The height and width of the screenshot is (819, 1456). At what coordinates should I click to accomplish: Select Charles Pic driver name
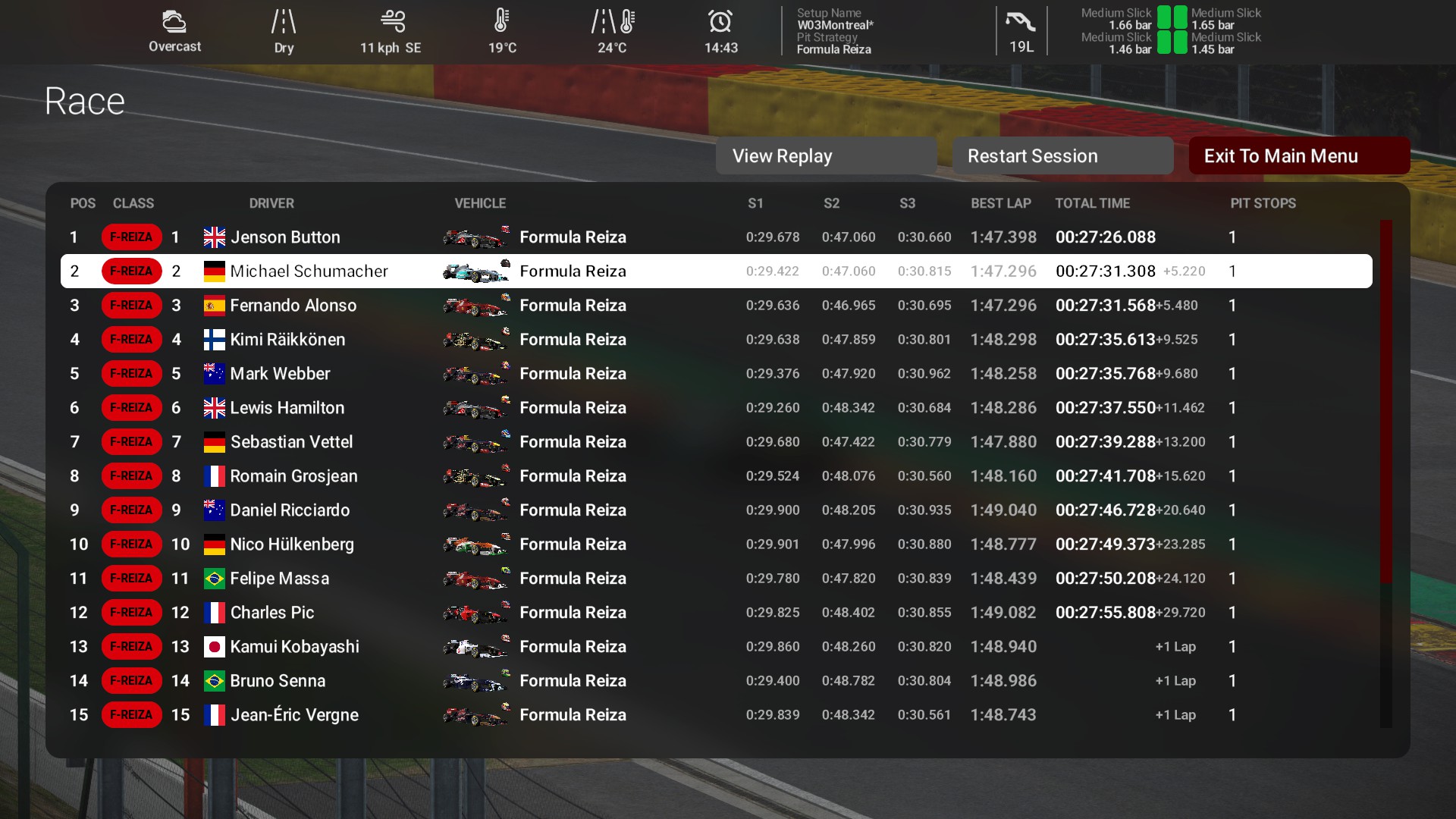pyautogui.click(x=271, y=613)
